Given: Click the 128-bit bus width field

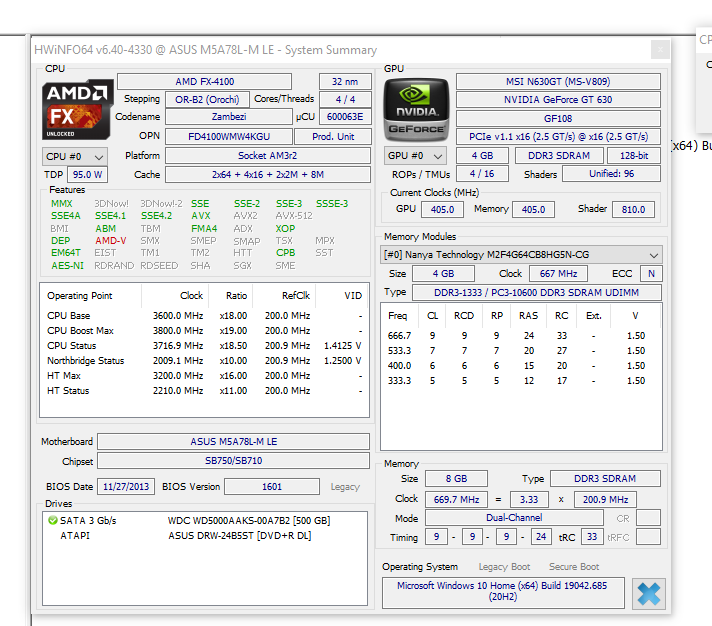Looking at the screenshot, I should coord(634,156).
